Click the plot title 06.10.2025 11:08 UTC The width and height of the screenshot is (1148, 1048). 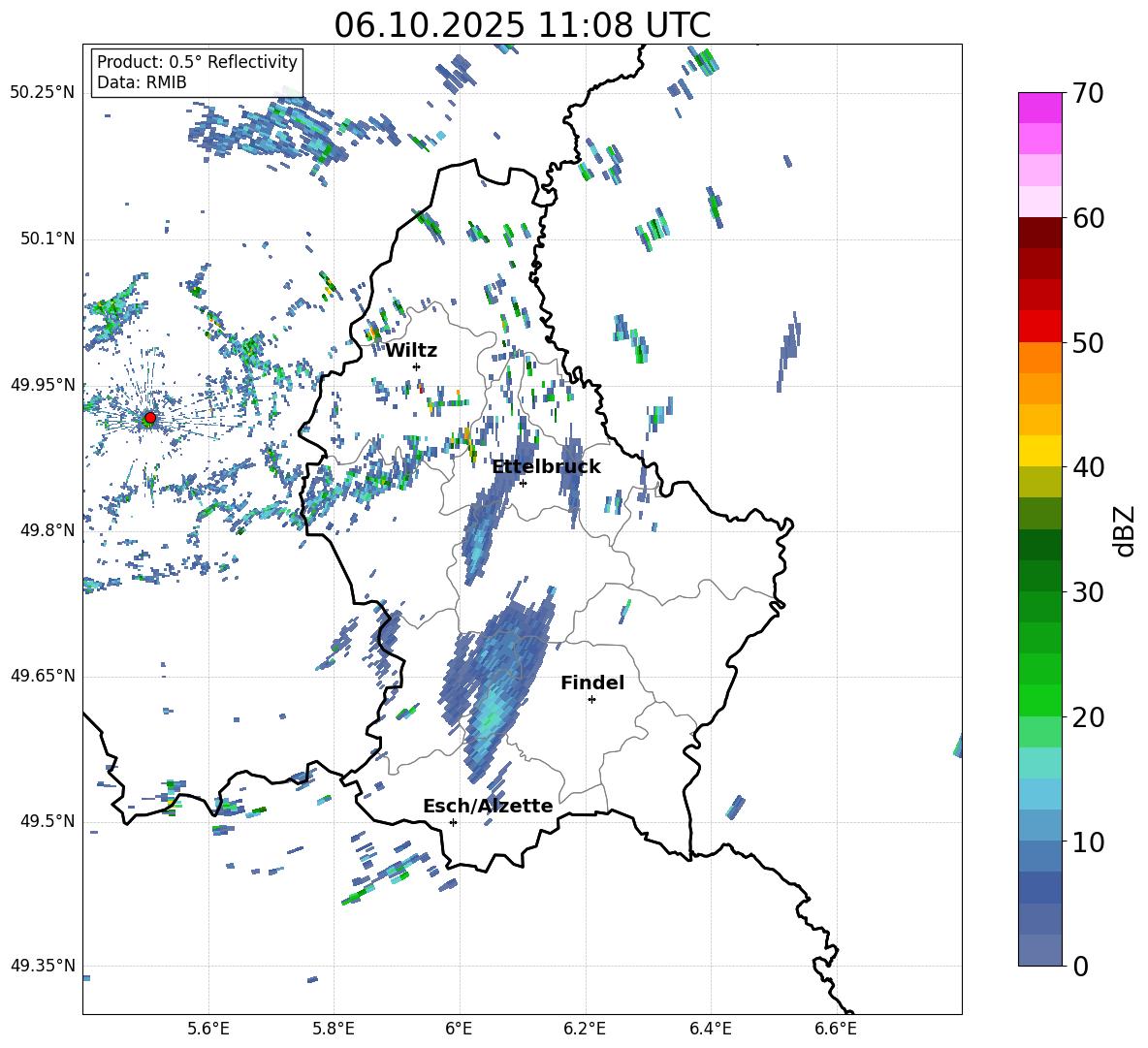tap(523, 25)
